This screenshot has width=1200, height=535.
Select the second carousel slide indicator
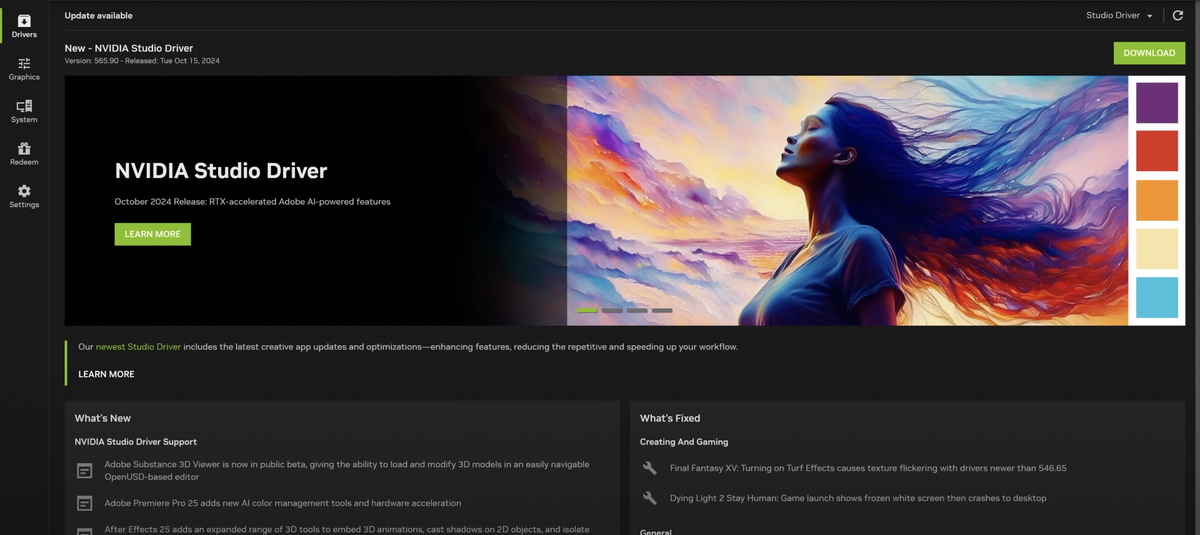point(612,310)
